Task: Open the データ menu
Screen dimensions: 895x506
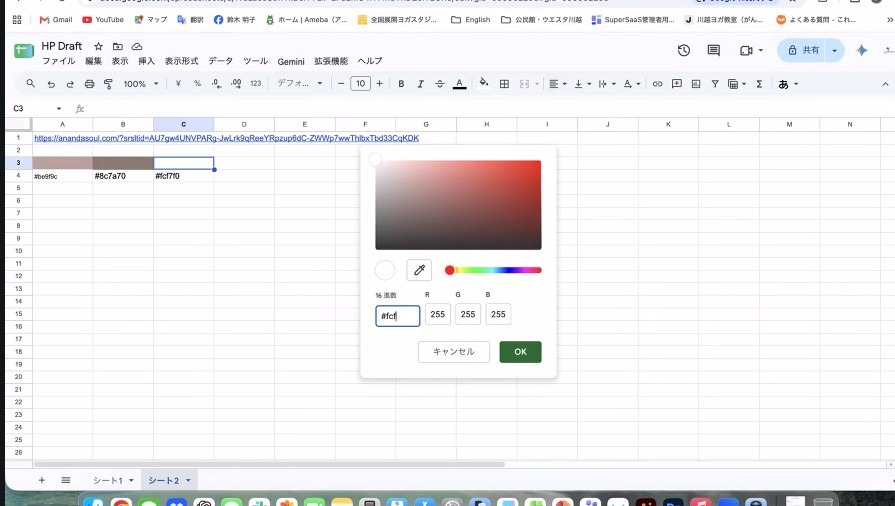Action: coord(220,61)
